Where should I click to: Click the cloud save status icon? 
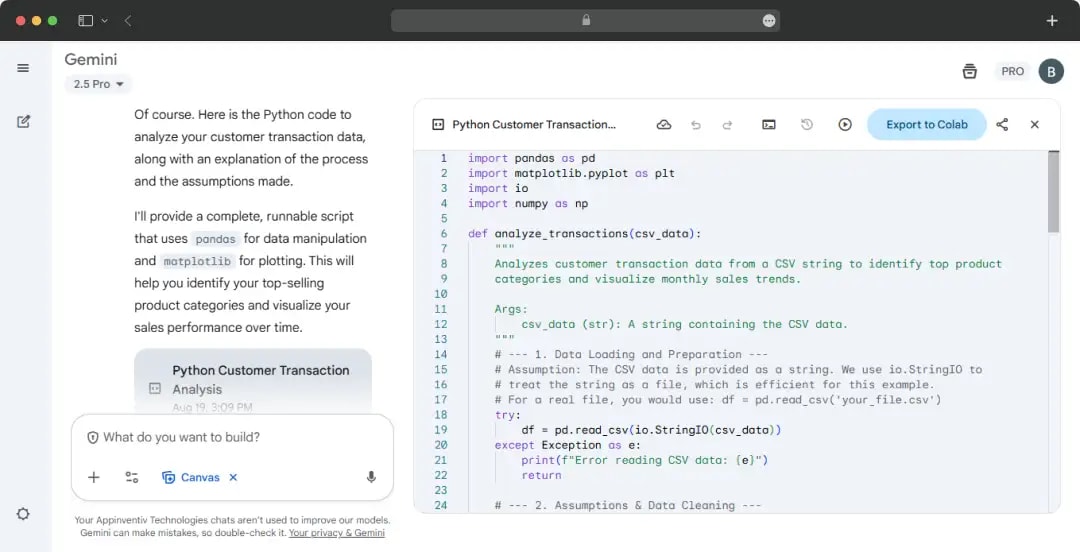tap(663, 125)
